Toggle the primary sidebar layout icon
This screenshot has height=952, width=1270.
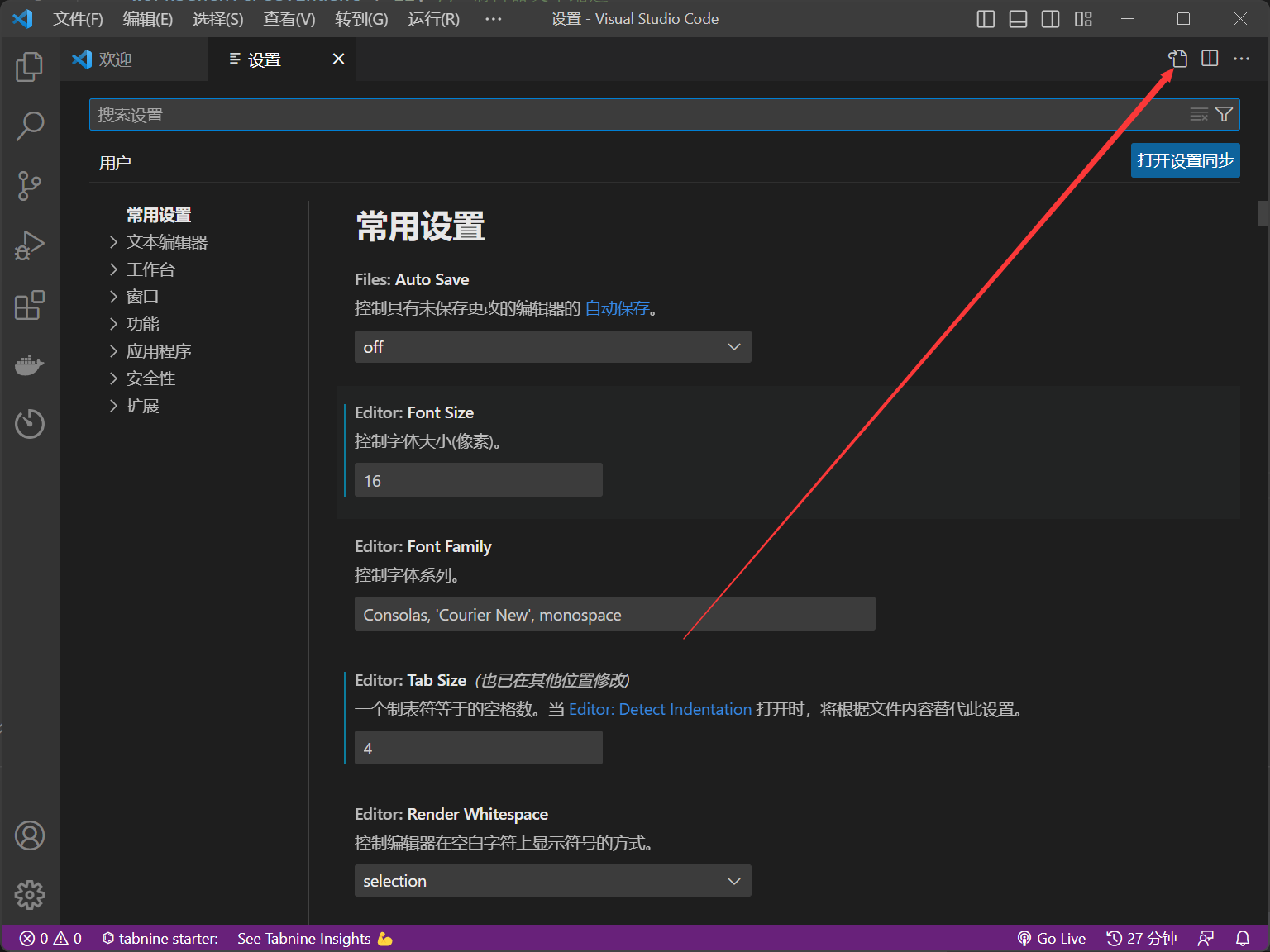[x=986, y=19]
